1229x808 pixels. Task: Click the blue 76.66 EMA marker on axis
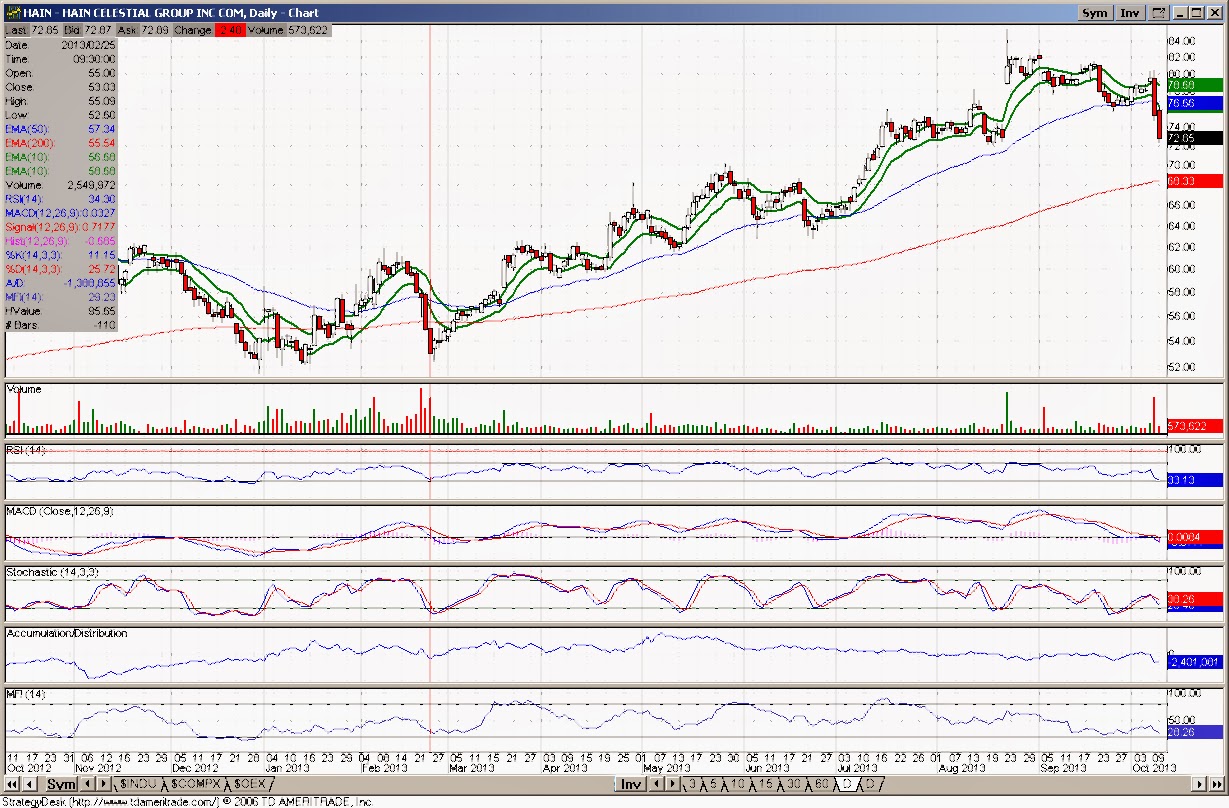tap(1194, 103)
